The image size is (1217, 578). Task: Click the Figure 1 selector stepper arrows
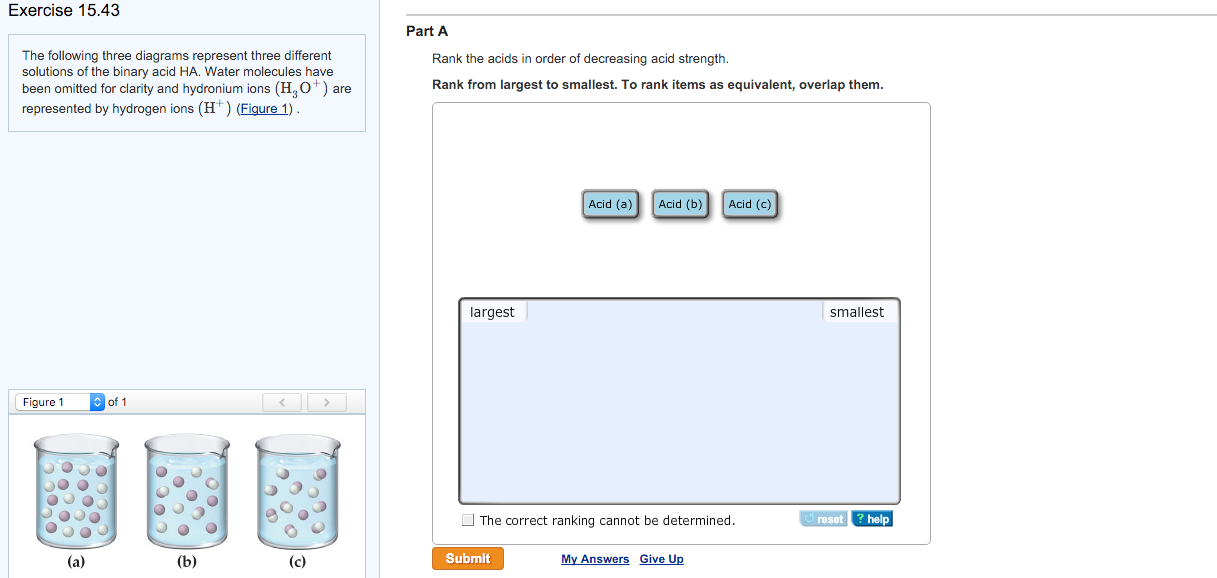pyautogui.click(x=97, y=401)
